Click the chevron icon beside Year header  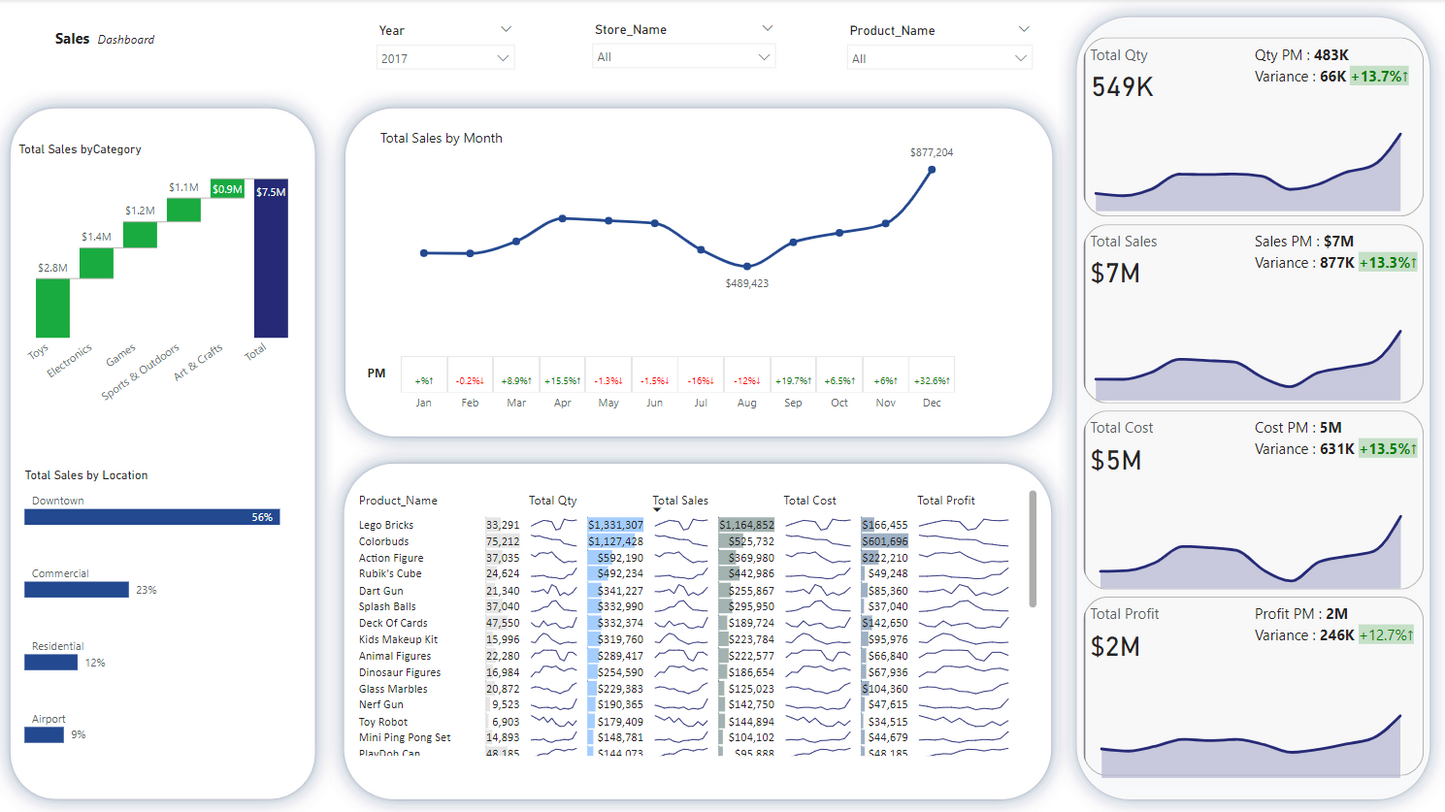(505, 30)
